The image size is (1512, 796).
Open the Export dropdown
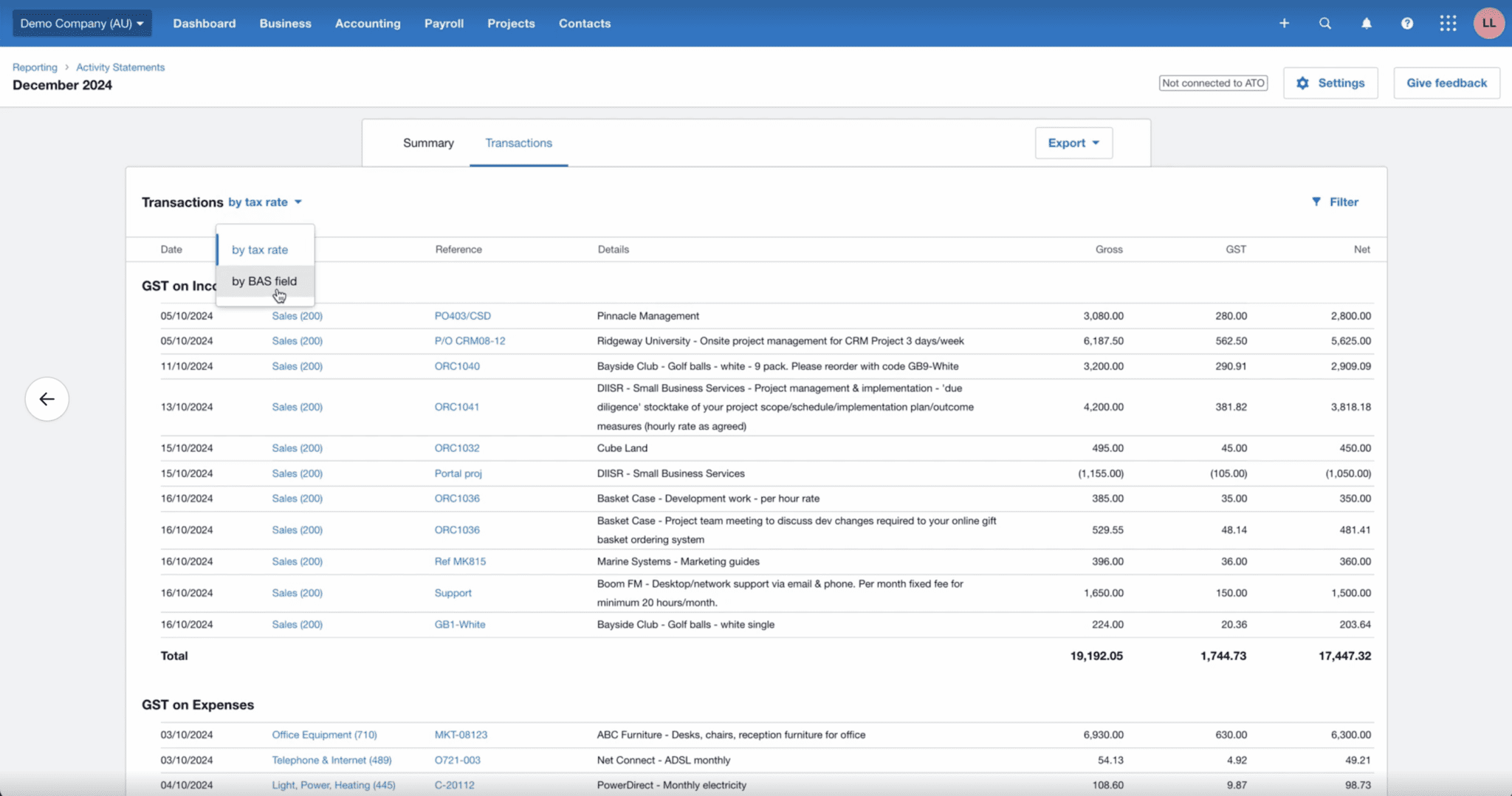[x=1073, y=143]
